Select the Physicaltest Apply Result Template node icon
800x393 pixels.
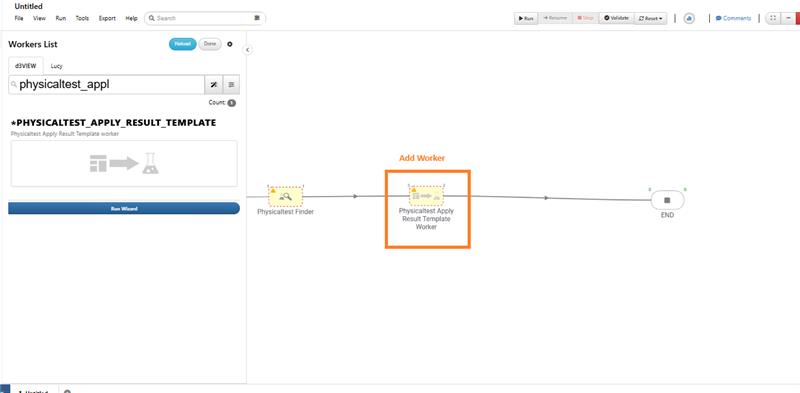point(426,196)
